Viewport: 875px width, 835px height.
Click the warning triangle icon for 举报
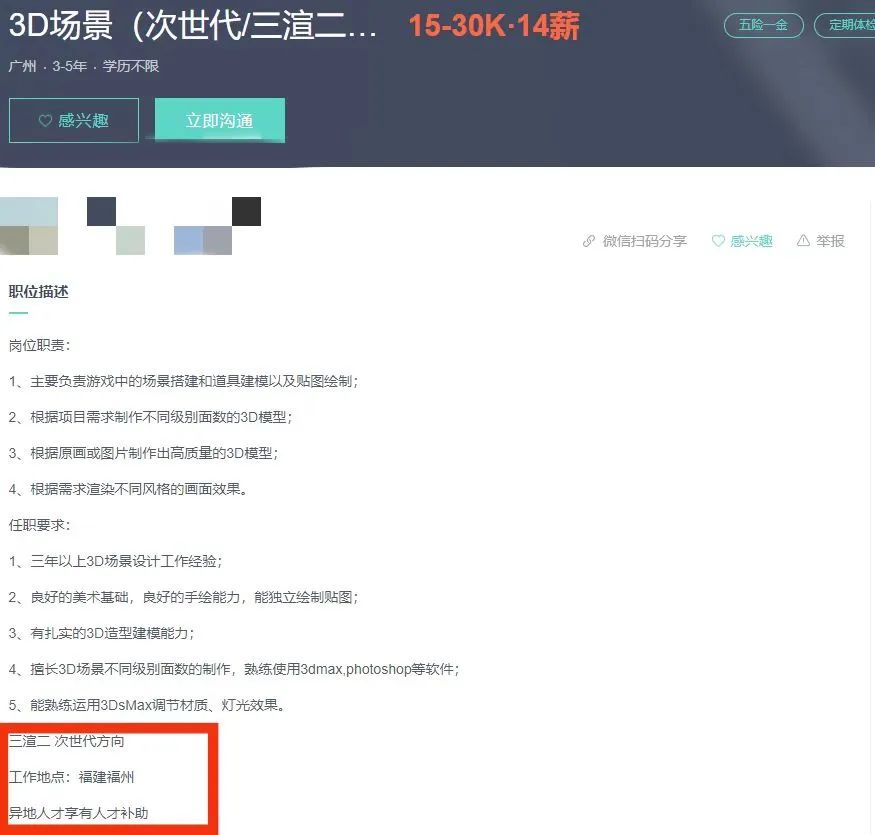point(803,241)
